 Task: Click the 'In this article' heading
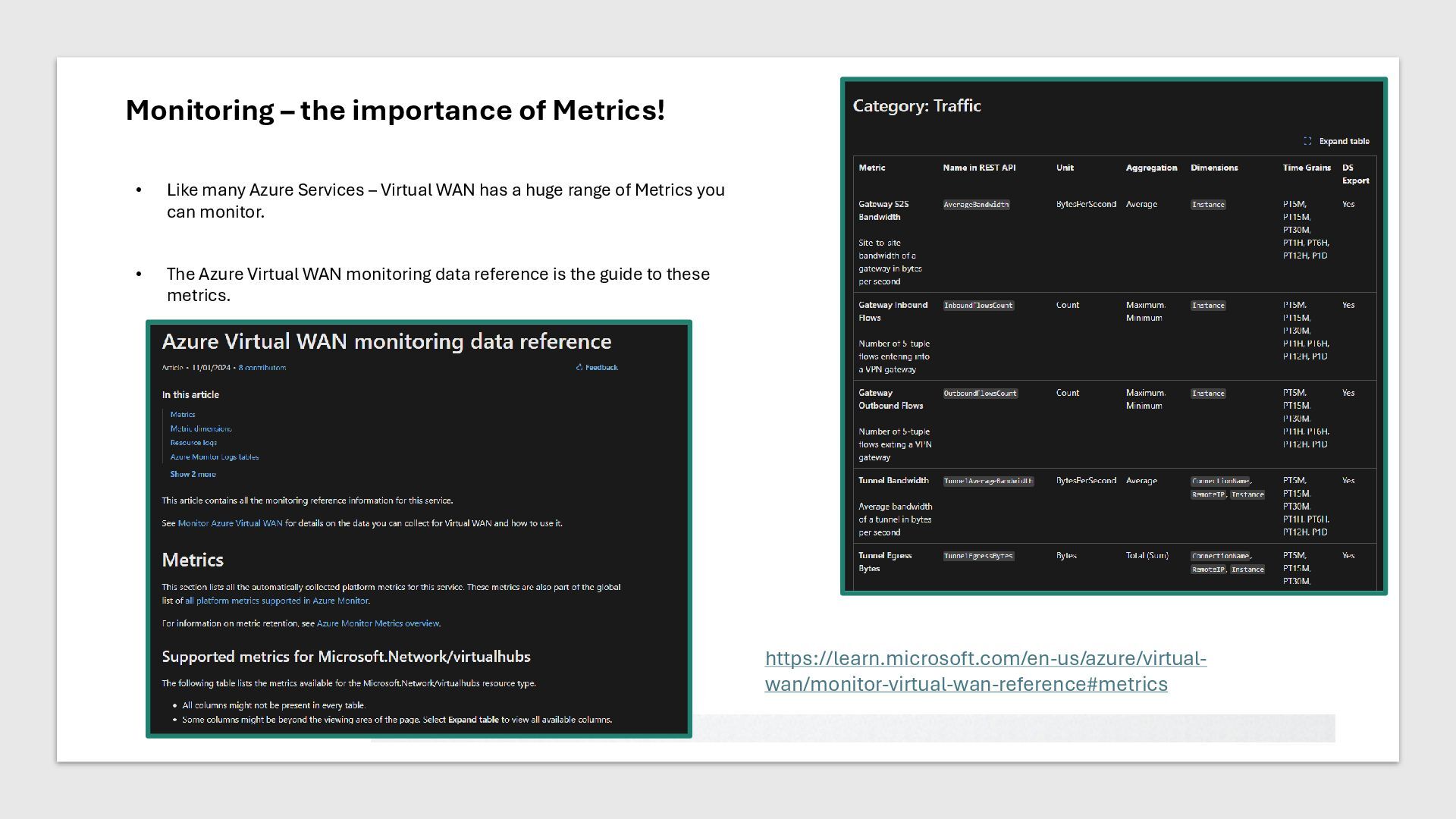190,395
